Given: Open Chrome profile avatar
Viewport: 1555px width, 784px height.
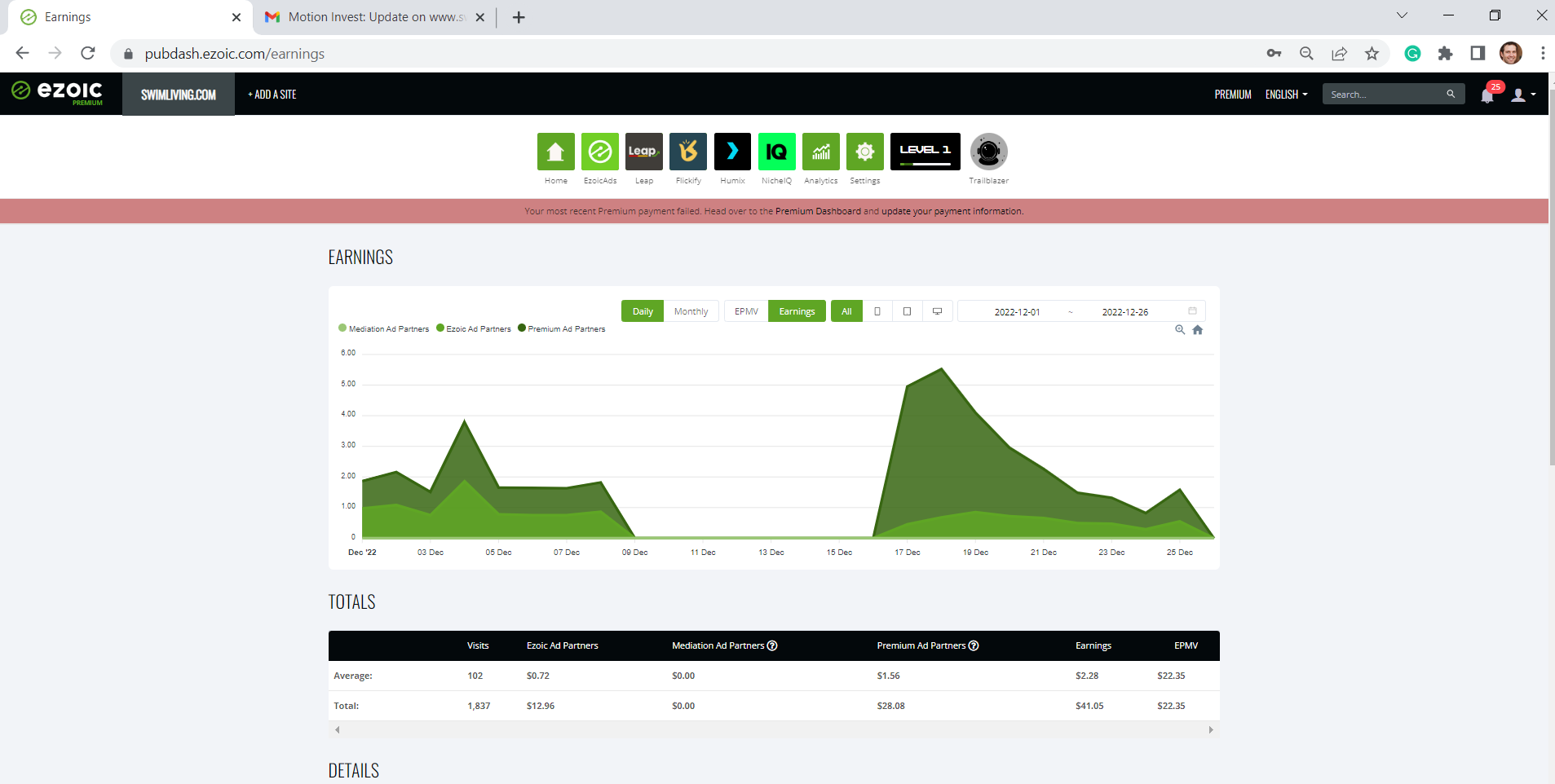Looking at the screenshot, I should click(x=1511, y=54).
